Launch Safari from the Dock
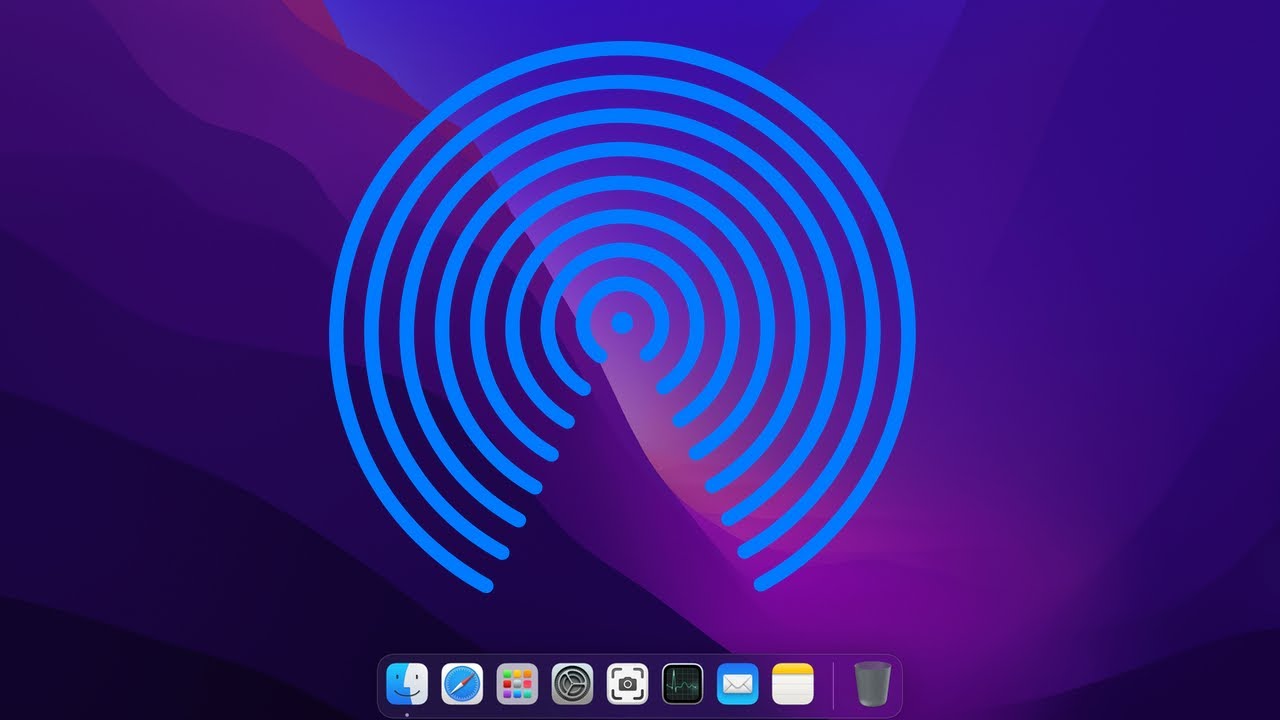 click(x=462, y=684)
